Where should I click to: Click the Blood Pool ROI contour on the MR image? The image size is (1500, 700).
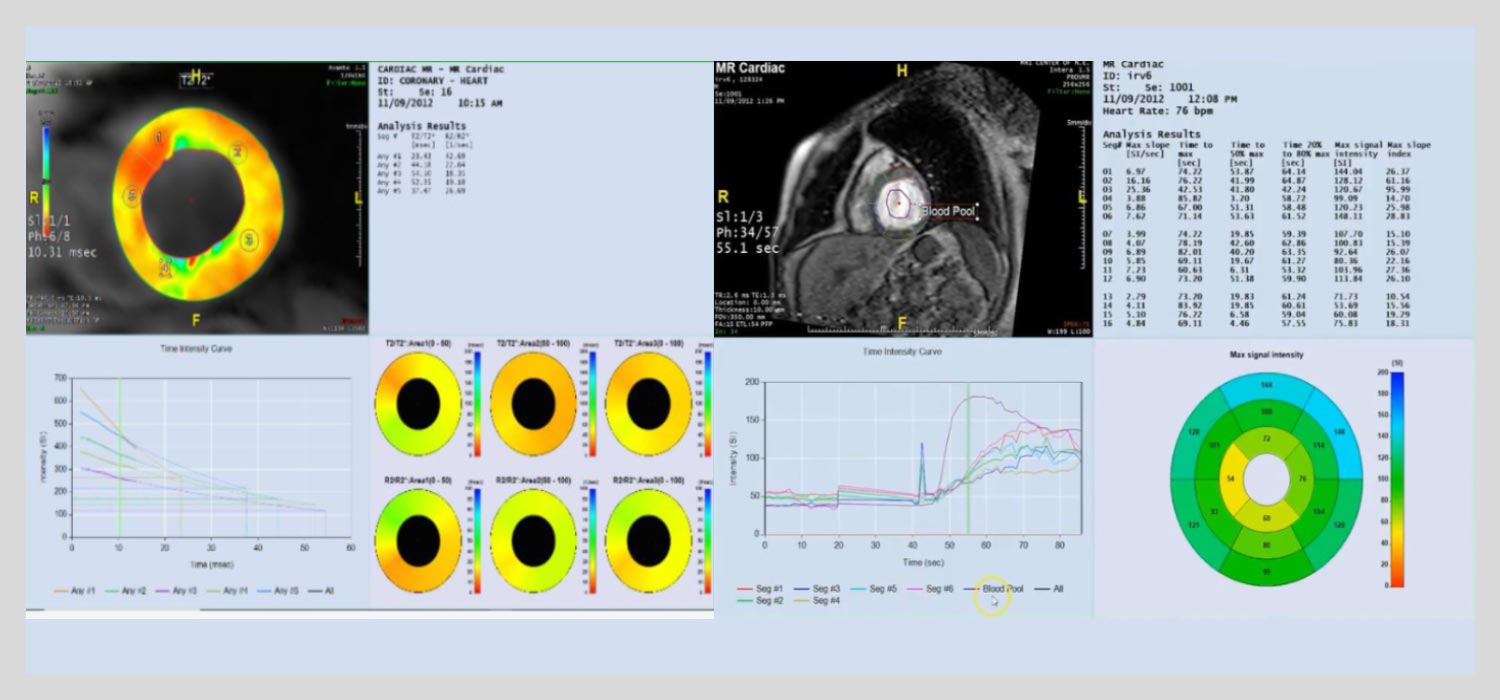(899, 204)
